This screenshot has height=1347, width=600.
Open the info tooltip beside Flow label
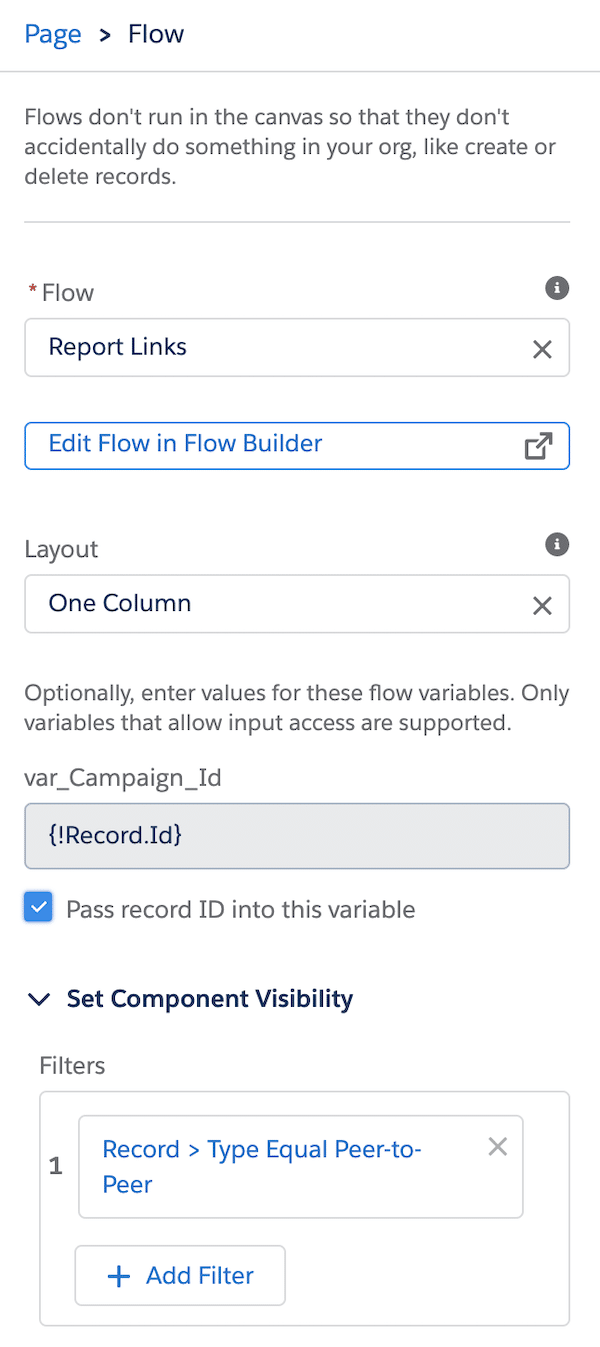click(x=557, y=288)
